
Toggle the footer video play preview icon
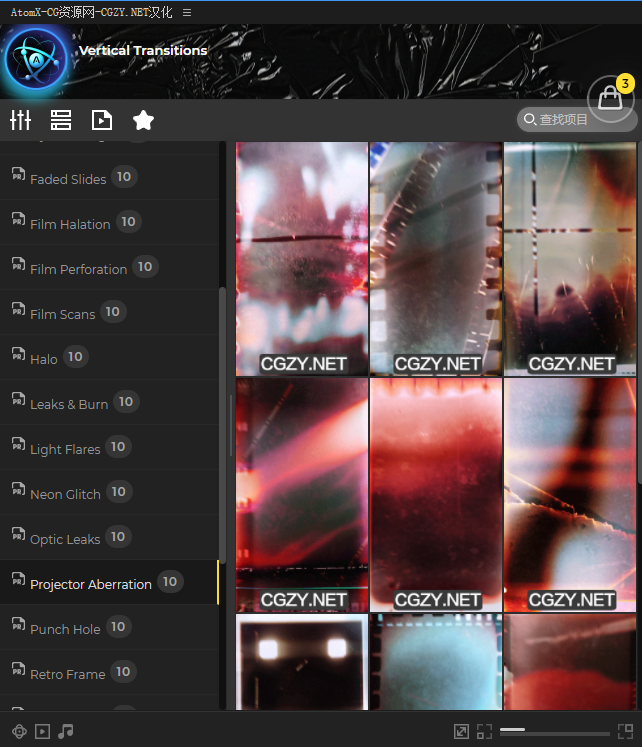click(x=42, y=731)
